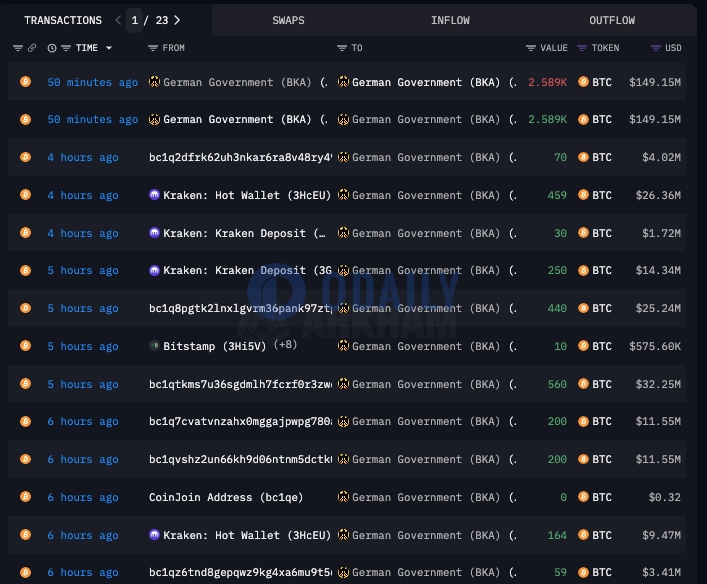This screenshot has height=584, width=707.
Task: Select the TRANSACTIONS tab
Action: point(63,20)
